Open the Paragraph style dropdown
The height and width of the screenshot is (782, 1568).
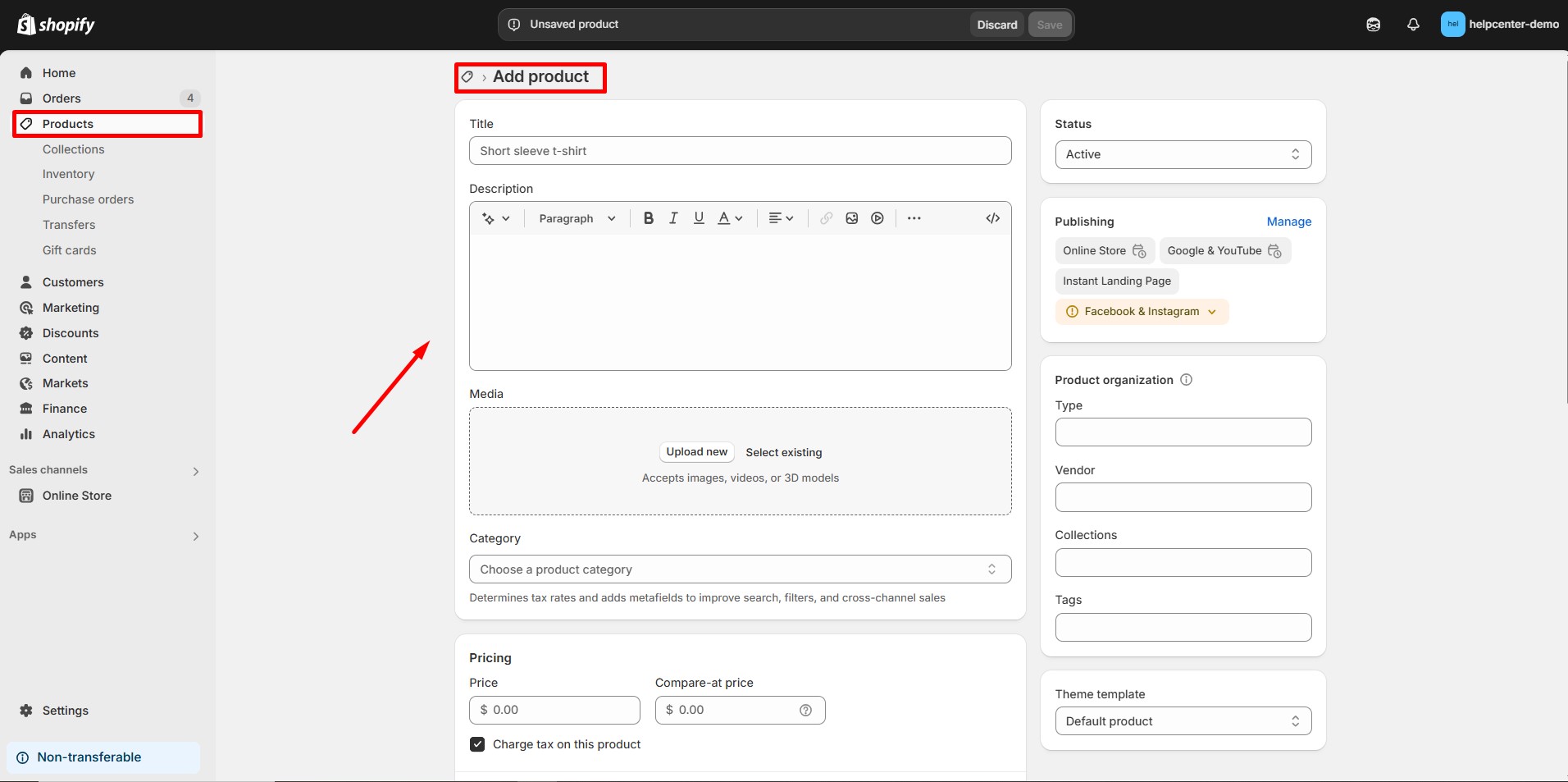click(x=577, y=218)
